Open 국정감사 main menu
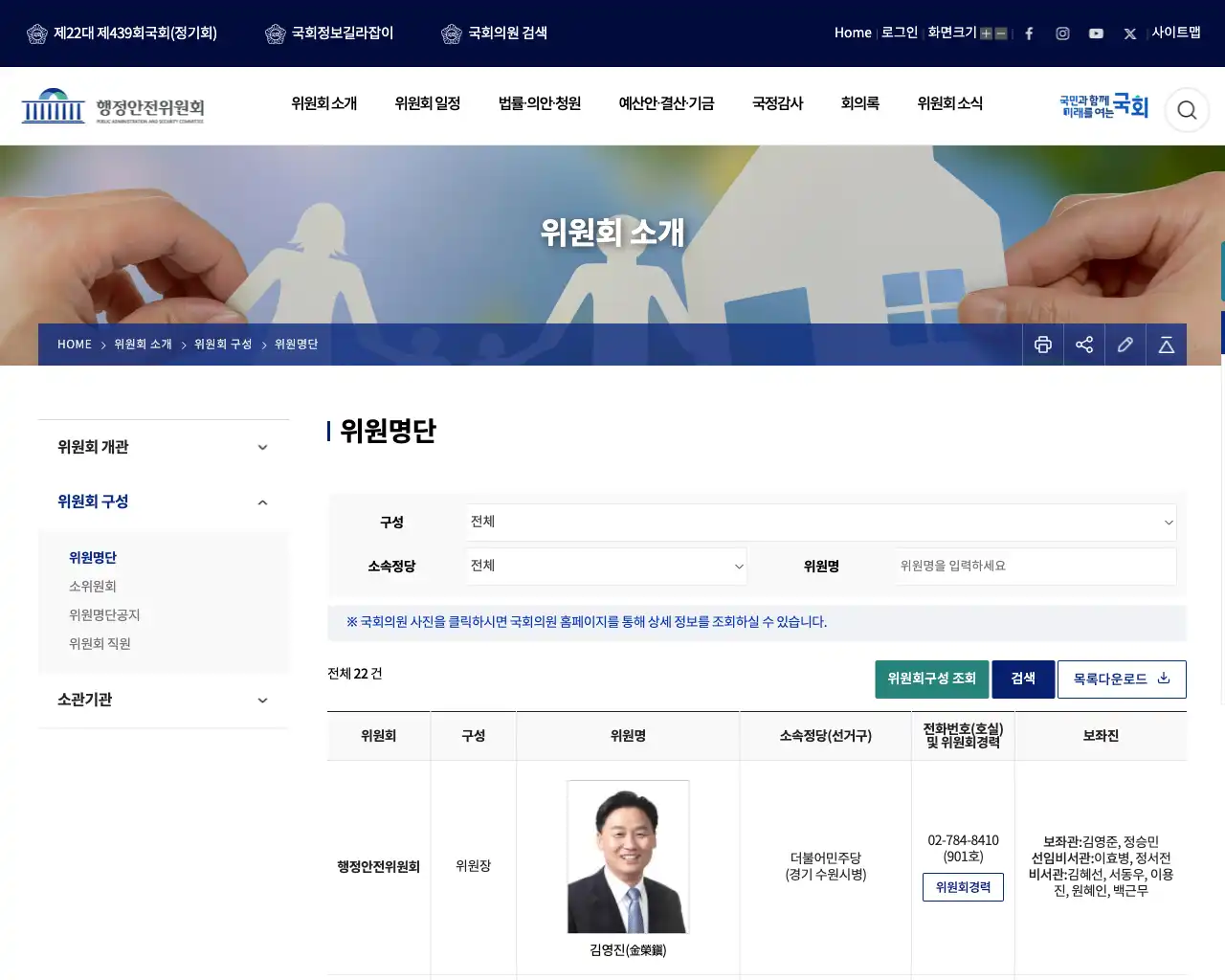 [x=778, y=103]
